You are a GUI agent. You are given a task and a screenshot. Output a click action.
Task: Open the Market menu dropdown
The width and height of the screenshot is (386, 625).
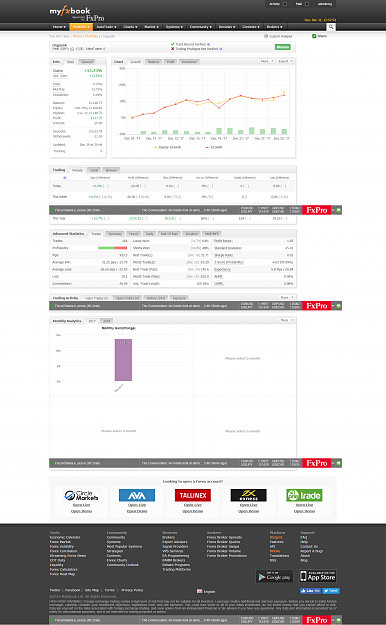point(152,27)
